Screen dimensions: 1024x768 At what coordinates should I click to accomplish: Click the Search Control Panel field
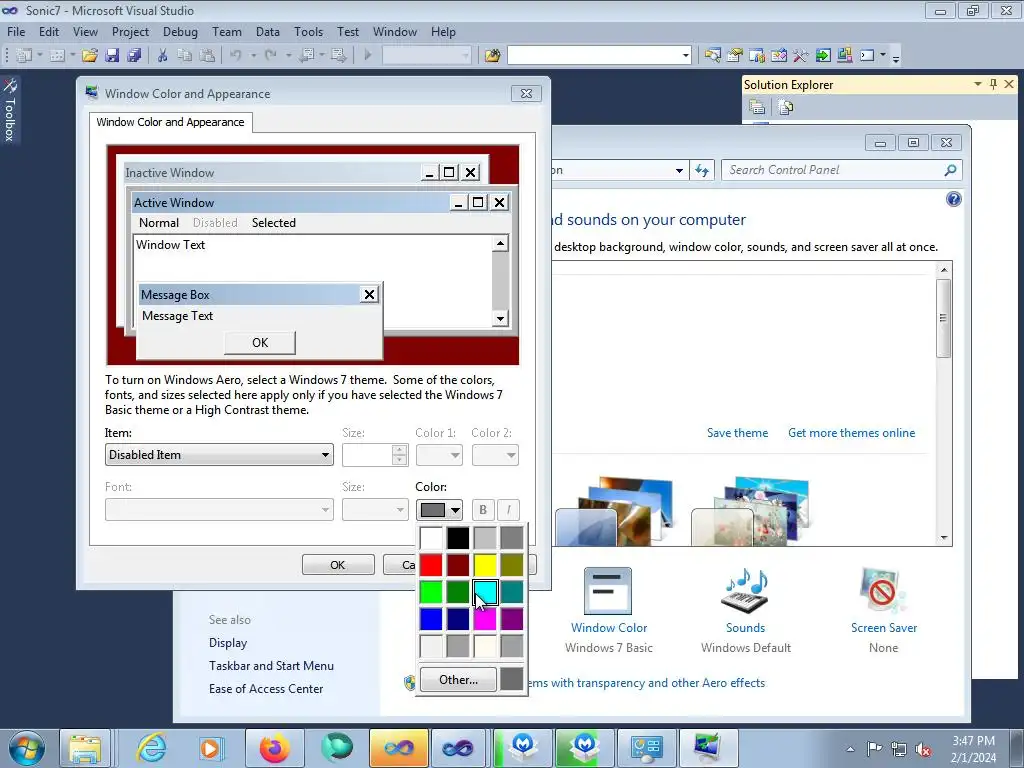pyautogui.click(x=842, y=170)
